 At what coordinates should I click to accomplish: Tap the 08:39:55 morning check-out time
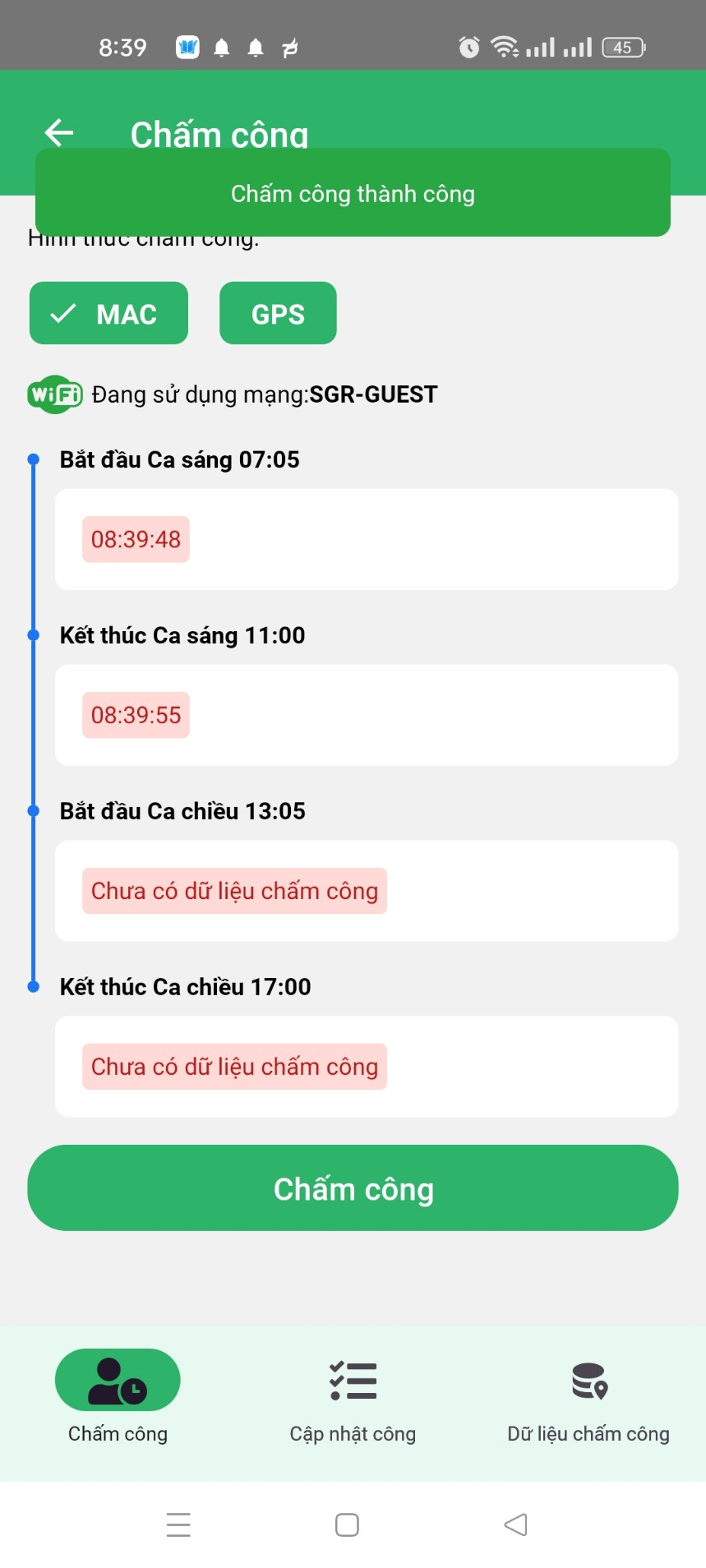(136, 715)
